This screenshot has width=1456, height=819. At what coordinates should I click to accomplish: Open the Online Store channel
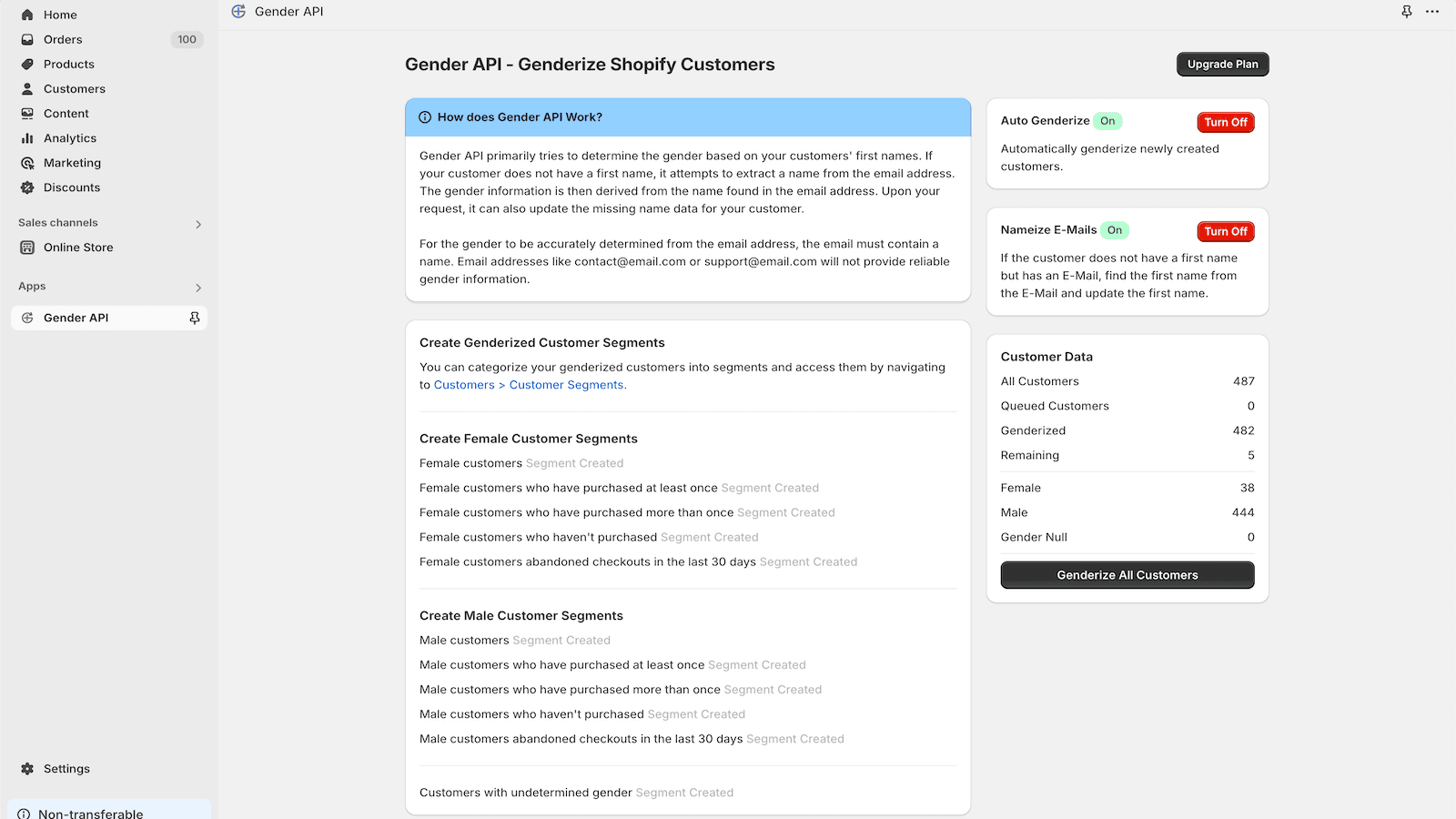pos(78,247)
